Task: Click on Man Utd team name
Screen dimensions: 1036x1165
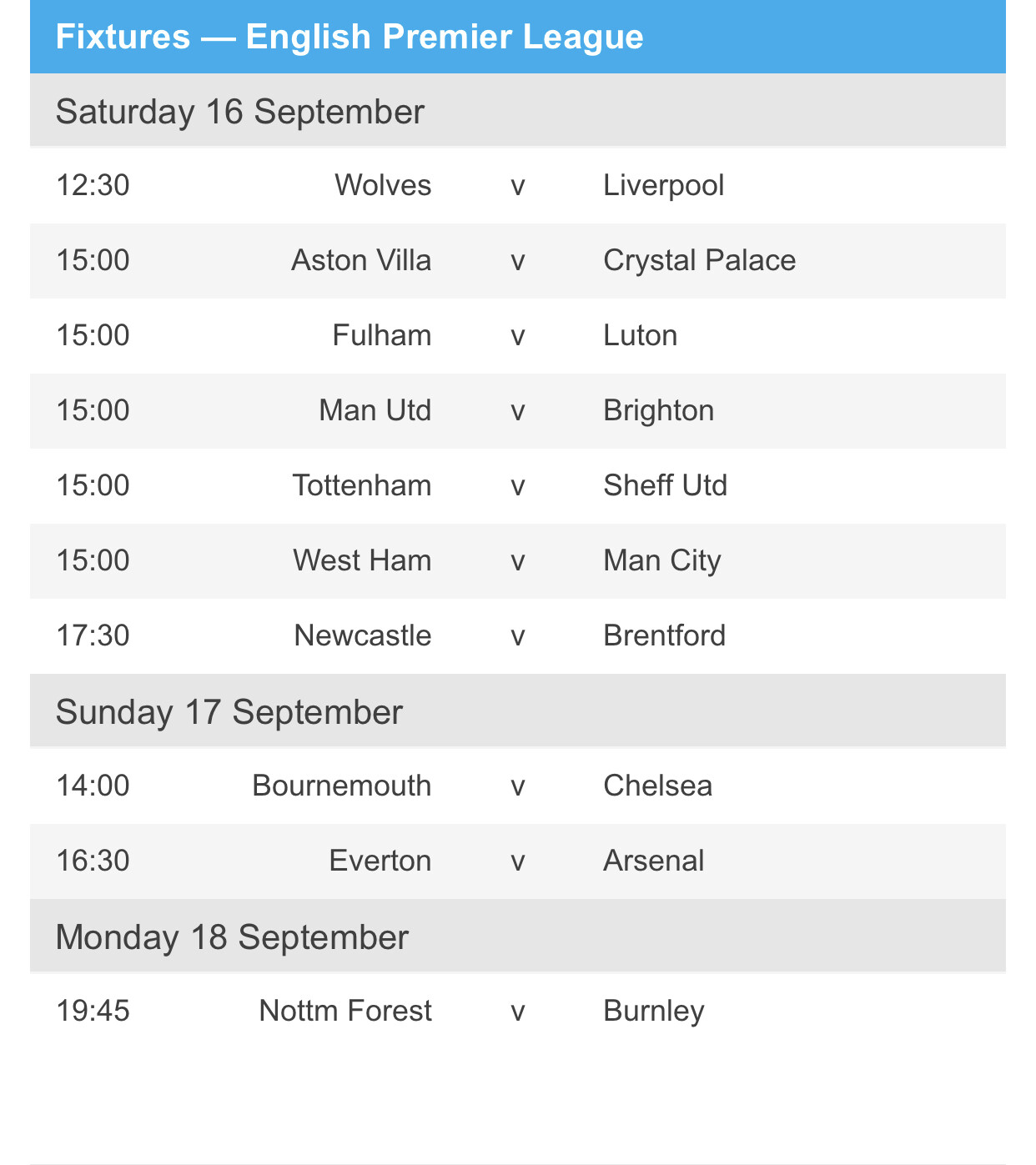Action: pyautogui.click(x=375, y=410)
